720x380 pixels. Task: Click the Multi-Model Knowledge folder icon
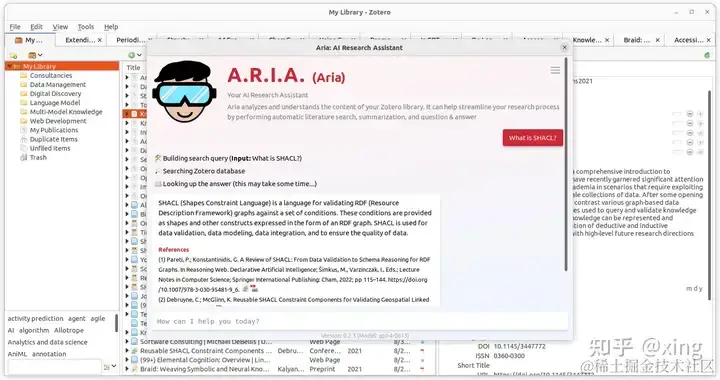point(23,112)
